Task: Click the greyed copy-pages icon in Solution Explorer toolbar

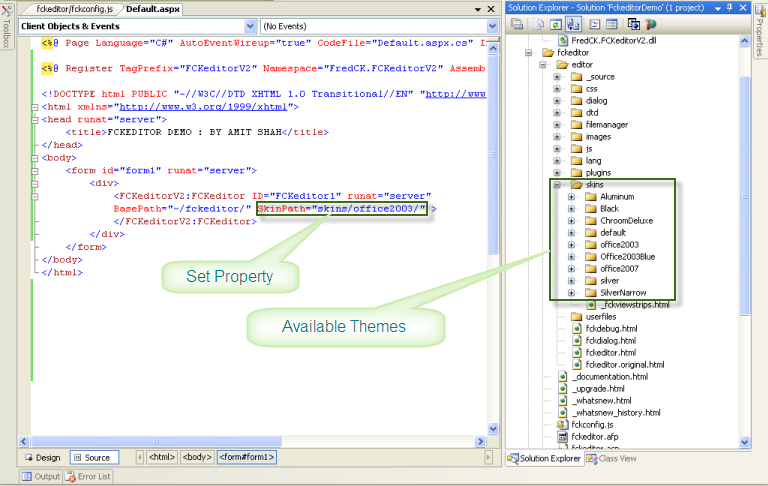Action: [538, 24]
